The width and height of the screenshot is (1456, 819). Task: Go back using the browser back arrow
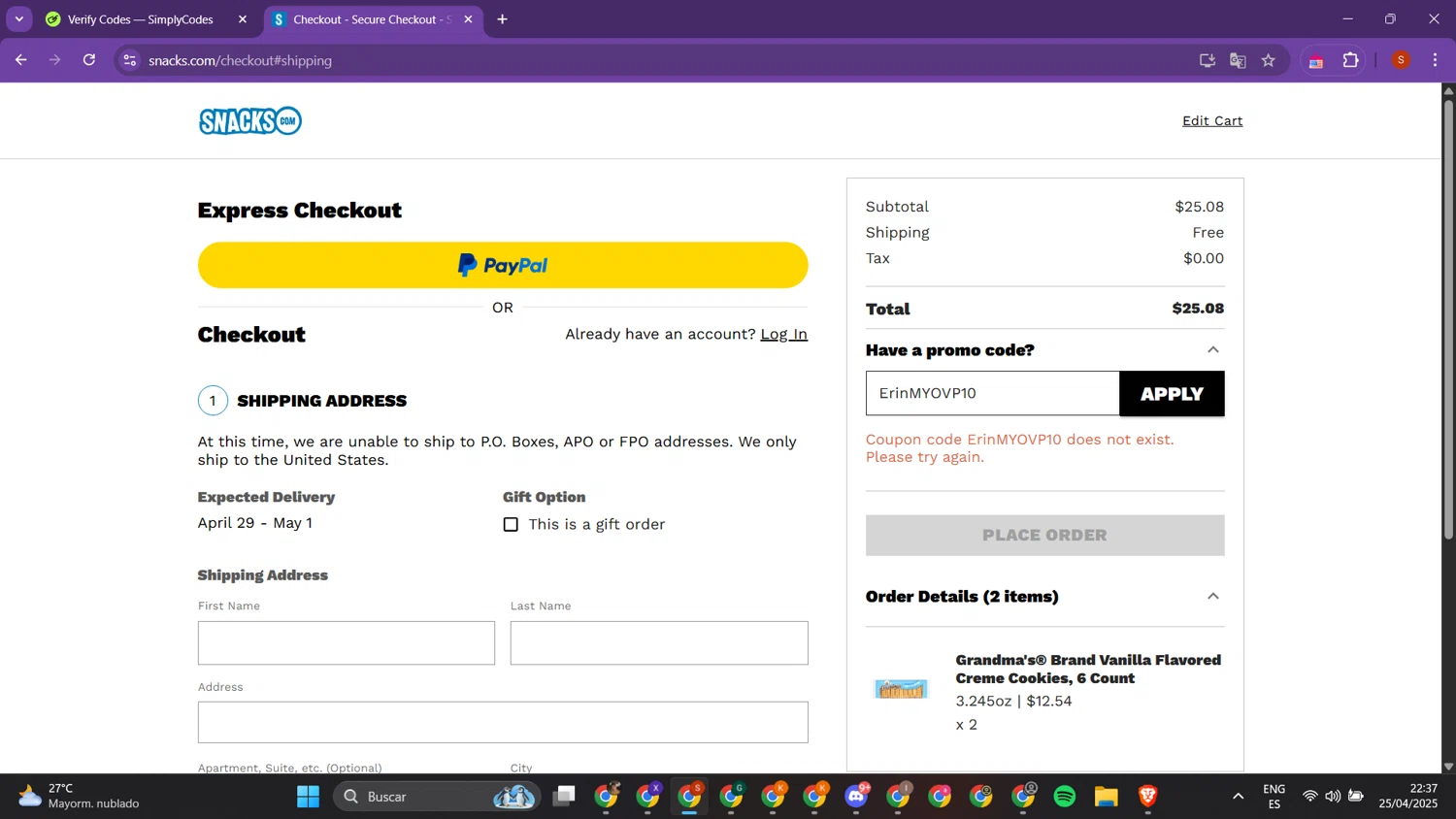(x=21, y=60)
